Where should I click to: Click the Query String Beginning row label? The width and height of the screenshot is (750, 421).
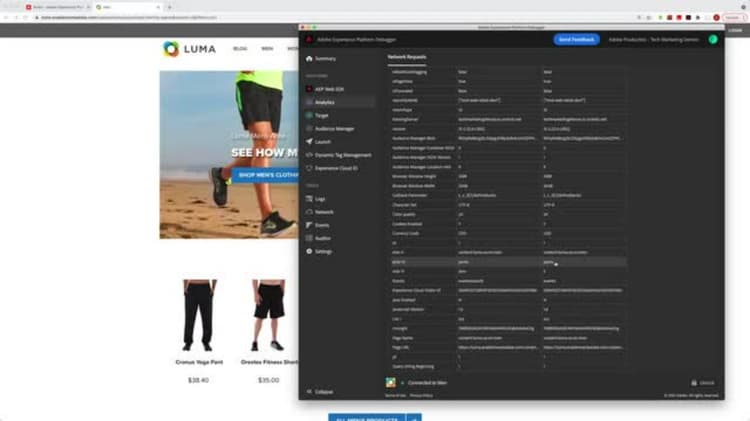click(x=413, y=366)
